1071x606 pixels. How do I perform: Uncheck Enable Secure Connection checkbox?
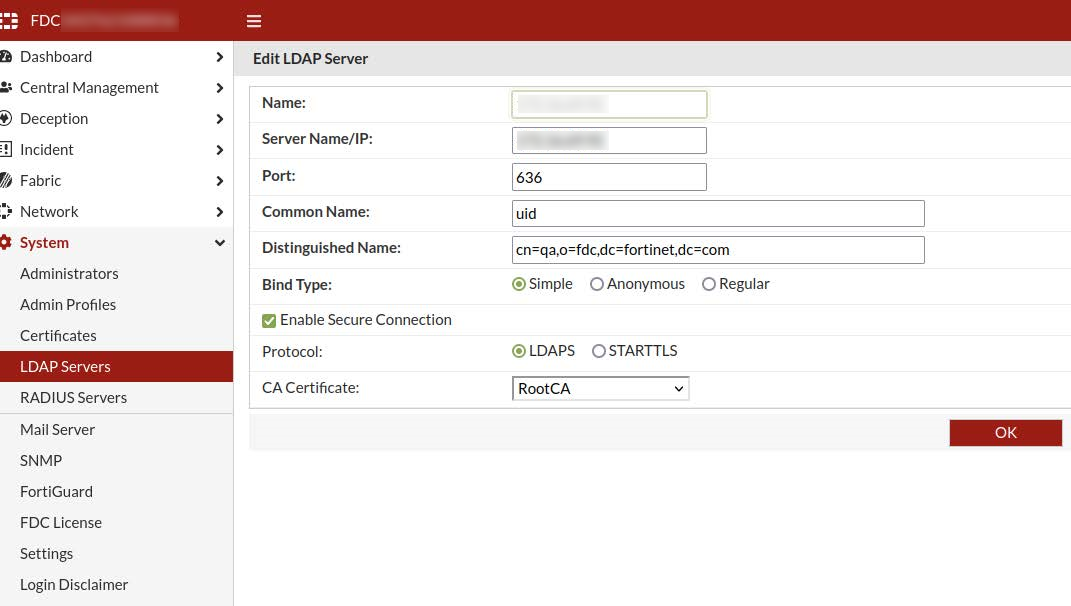click(x=269, y=320)
